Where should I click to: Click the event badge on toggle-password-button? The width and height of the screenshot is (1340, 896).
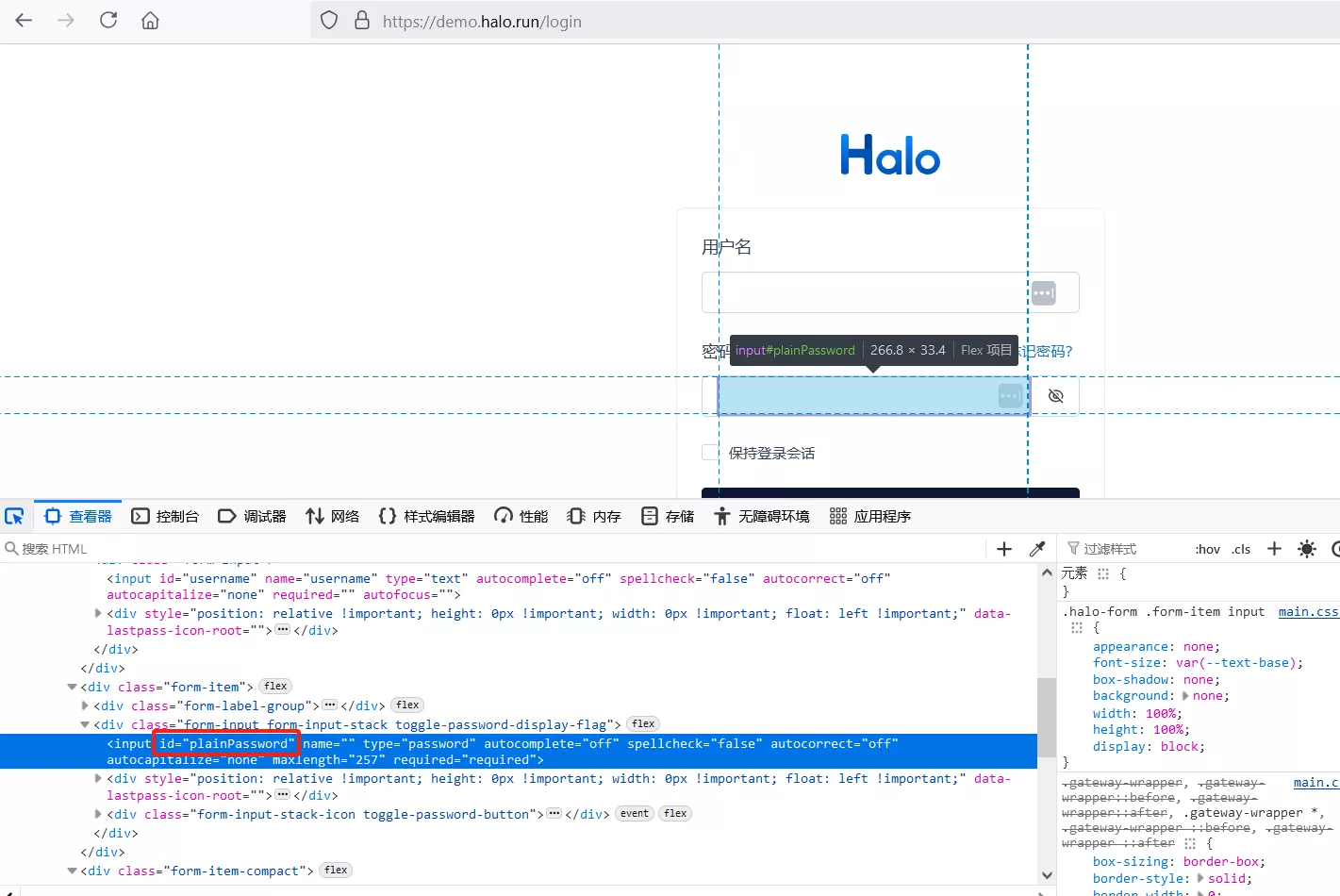click(634, 814)
